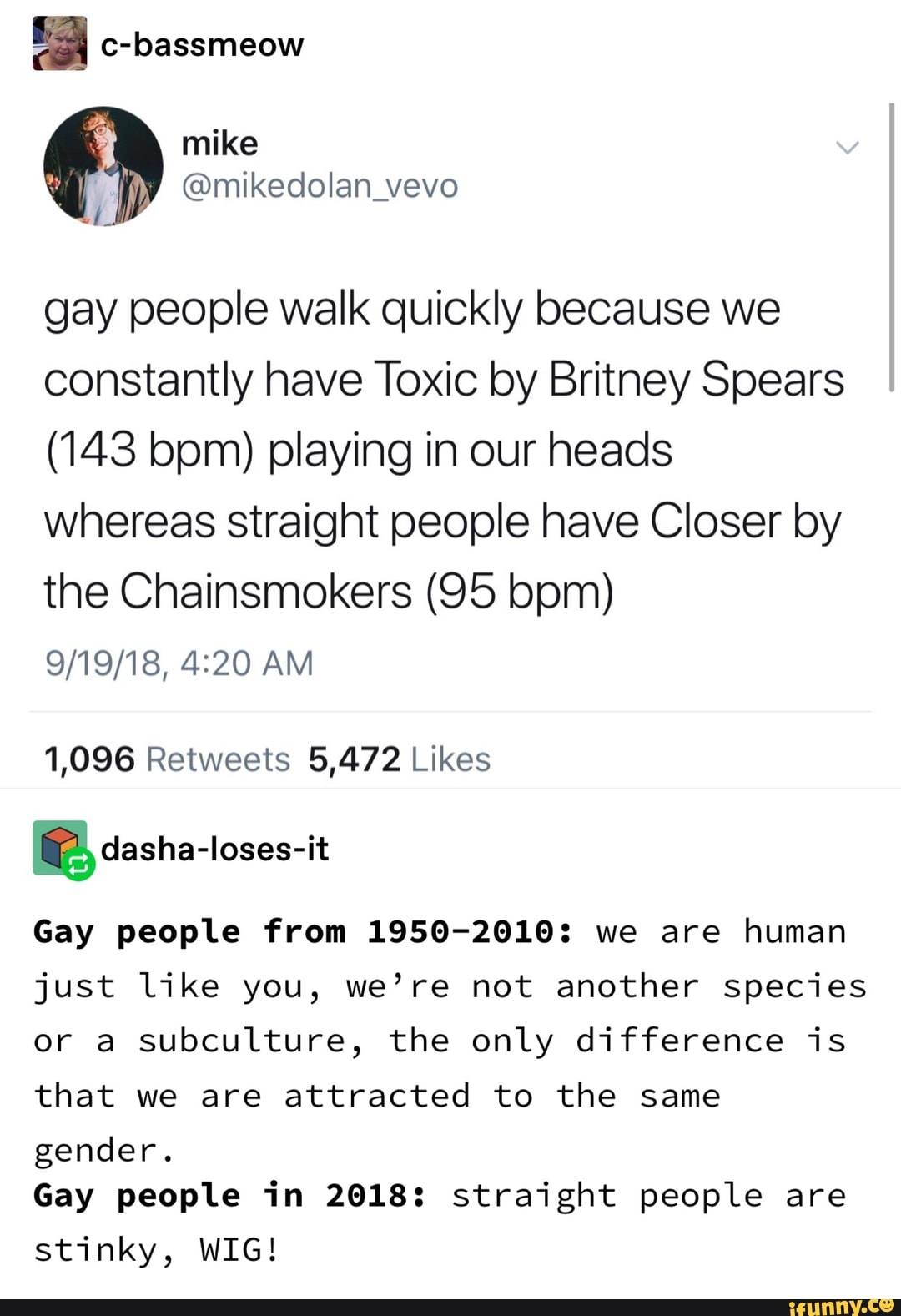This screenshot has height=1316, width=901.
Task: Click the gray vertical scrollbar
Action: point(891,242)
